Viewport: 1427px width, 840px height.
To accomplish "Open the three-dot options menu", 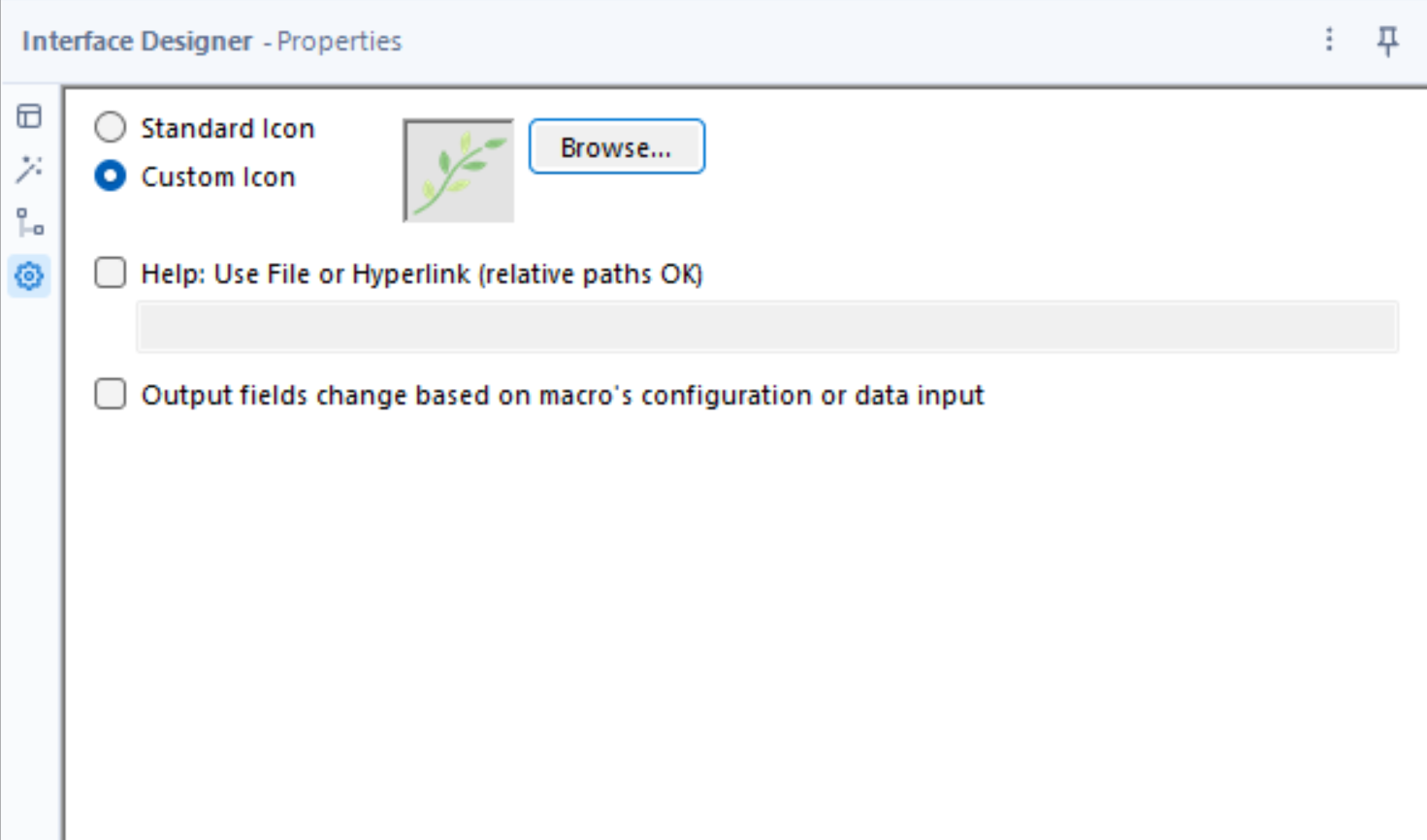I will (x=1329, y=40).
